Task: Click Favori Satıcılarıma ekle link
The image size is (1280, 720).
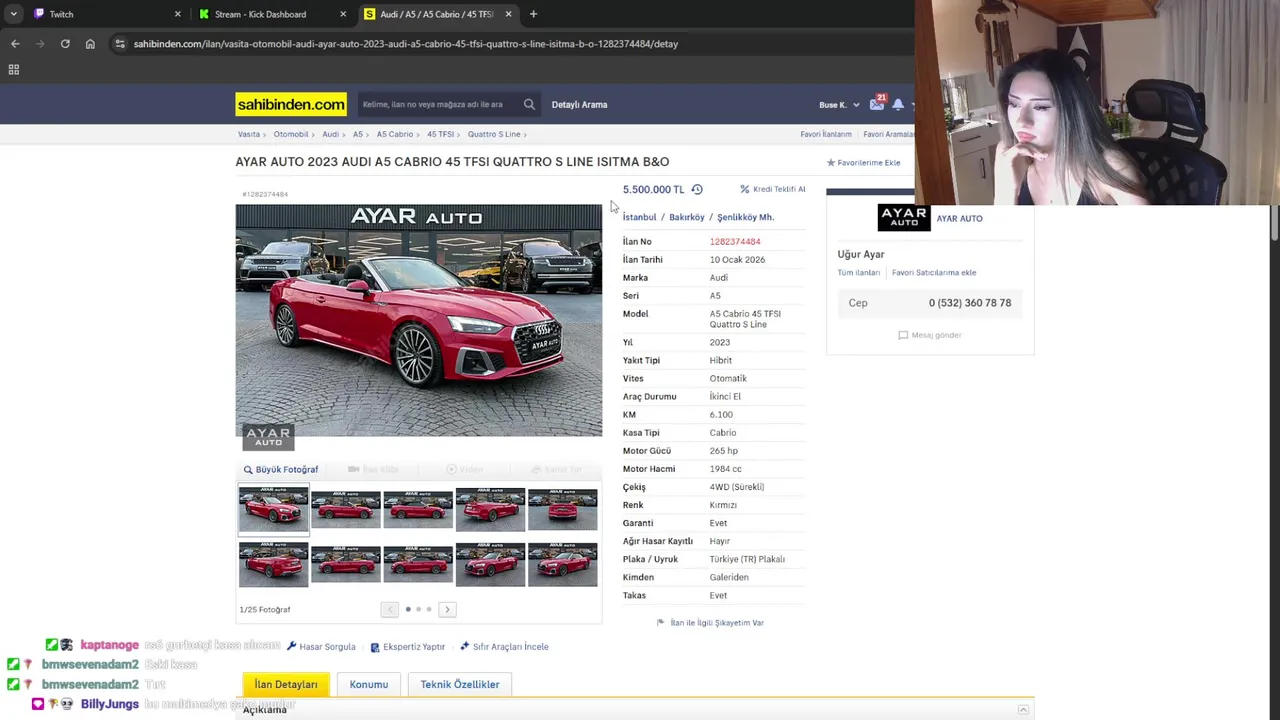Action: 934,273
